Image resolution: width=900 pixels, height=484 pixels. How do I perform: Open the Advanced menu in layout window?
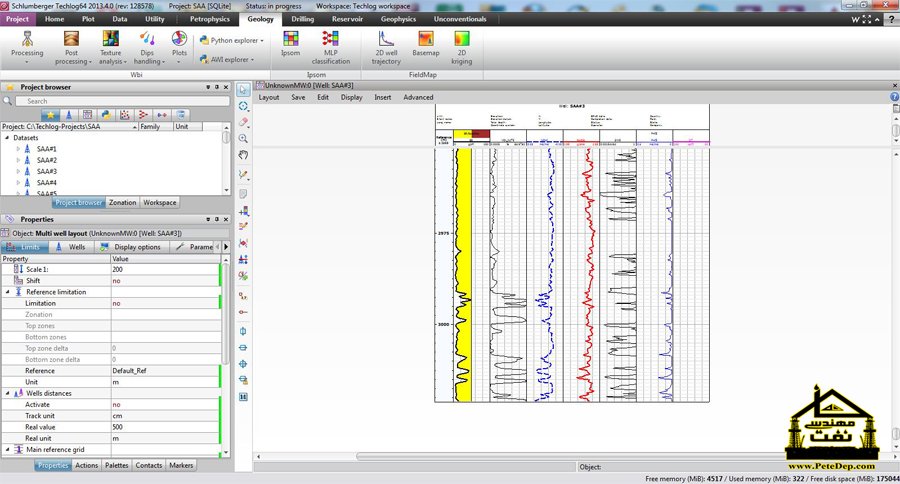click(418, 97)
